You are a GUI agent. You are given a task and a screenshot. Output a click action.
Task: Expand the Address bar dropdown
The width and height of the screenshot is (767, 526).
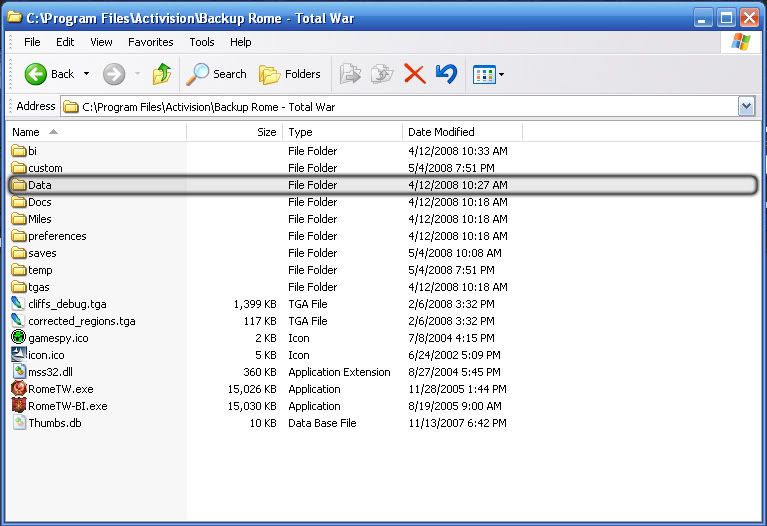[746, 107]
